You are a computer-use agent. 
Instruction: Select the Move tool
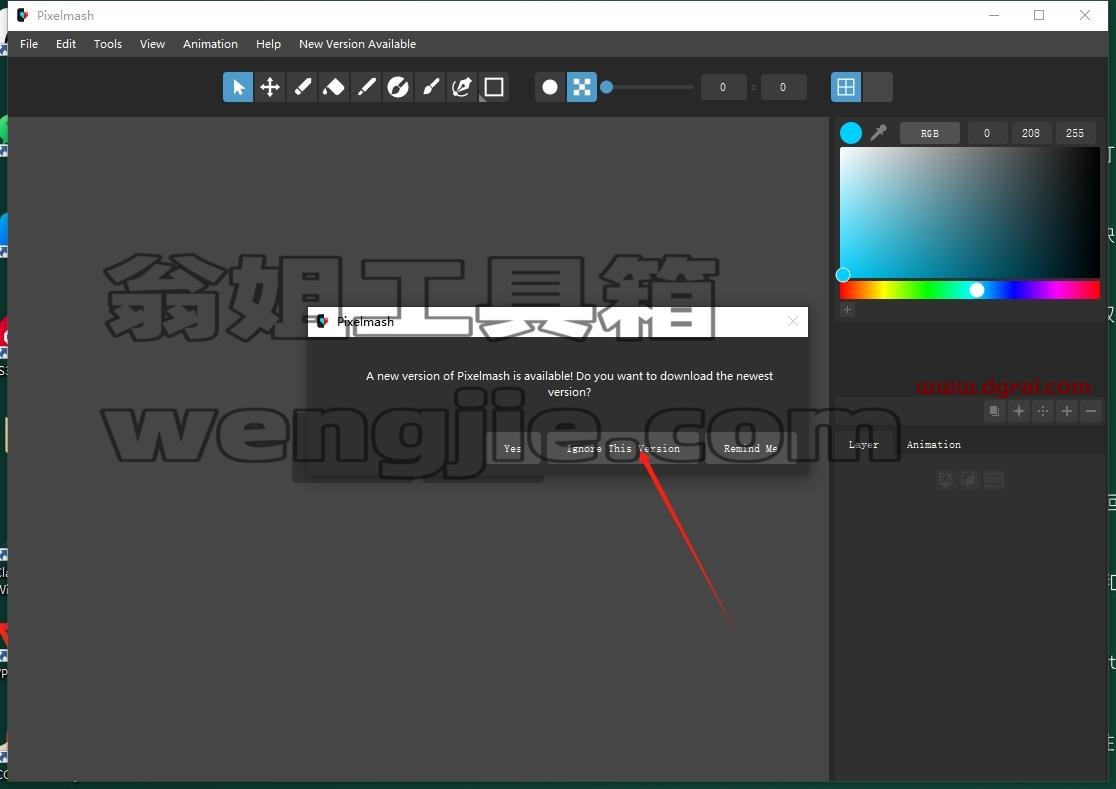coord(270,87)
